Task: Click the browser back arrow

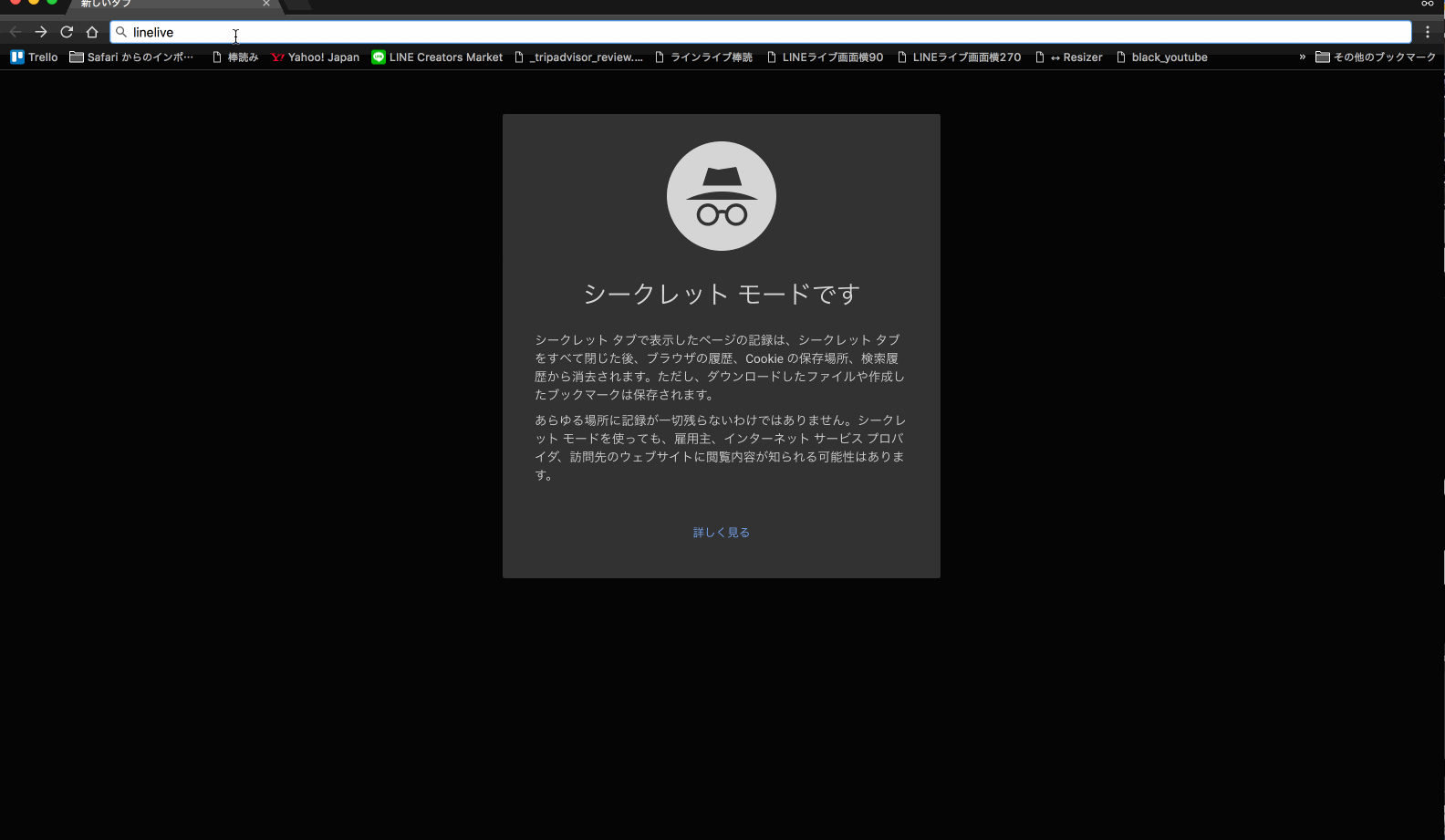Action: click(16, 32)
